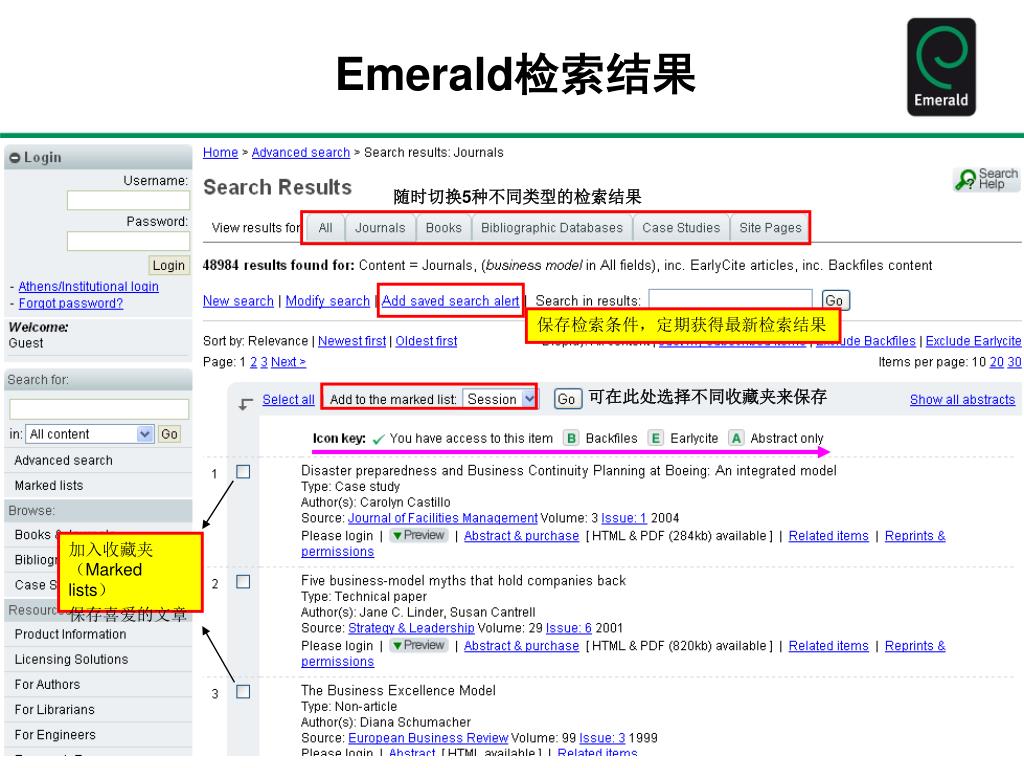Open Product Information sidebar item
1024x768 pixels.
pyautogui.click(x=71, y=634)
